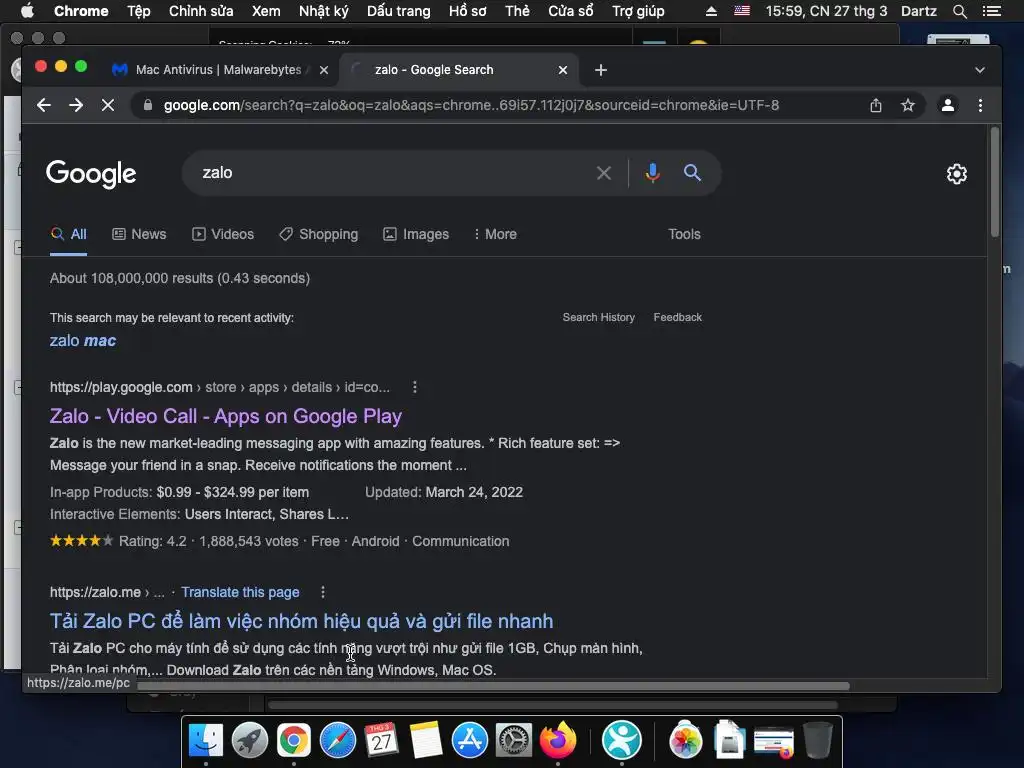Open Launchpad rocket in dock
This screenshot has height=768, width=1024.
[249, 741]
